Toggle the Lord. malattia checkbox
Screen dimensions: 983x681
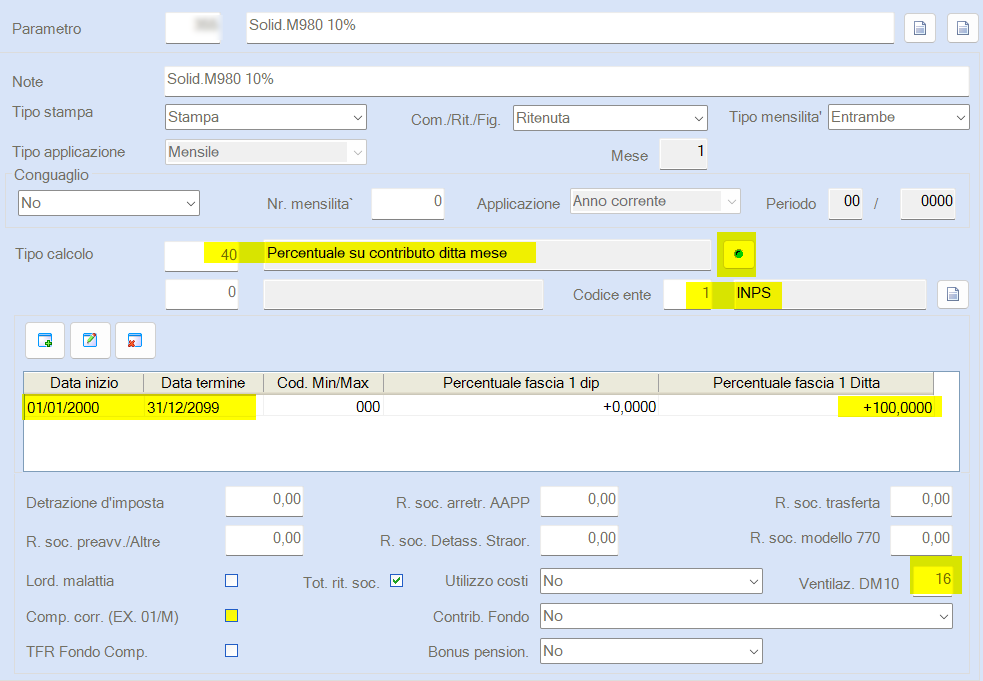(231, 581)
